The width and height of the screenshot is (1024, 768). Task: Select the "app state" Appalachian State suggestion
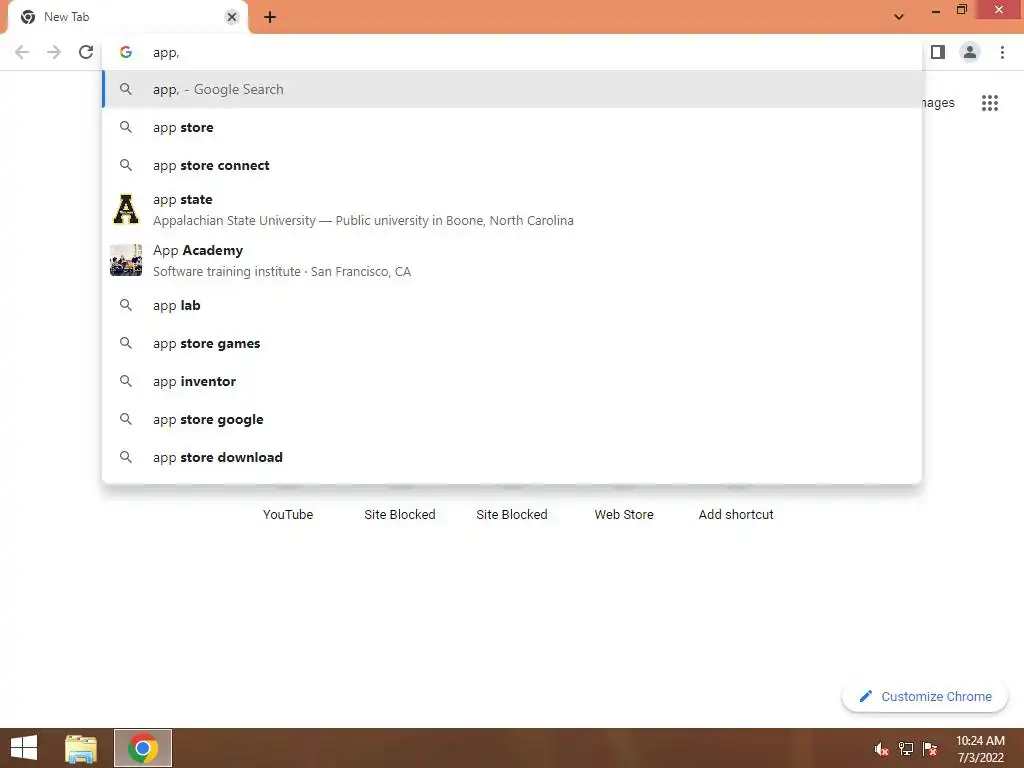pos(512,210)
